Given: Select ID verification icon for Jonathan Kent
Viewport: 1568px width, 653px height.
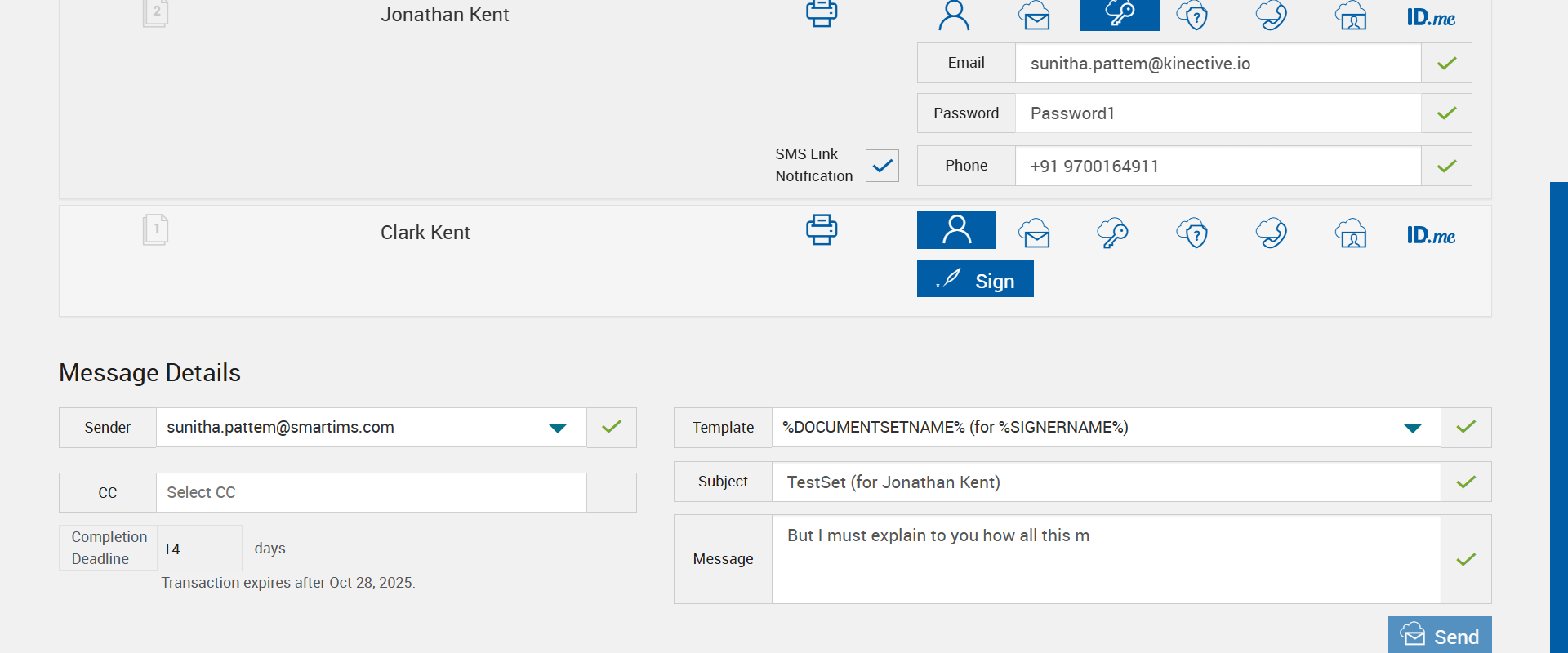Looking at the screenshot, I should pos(1351,16).
